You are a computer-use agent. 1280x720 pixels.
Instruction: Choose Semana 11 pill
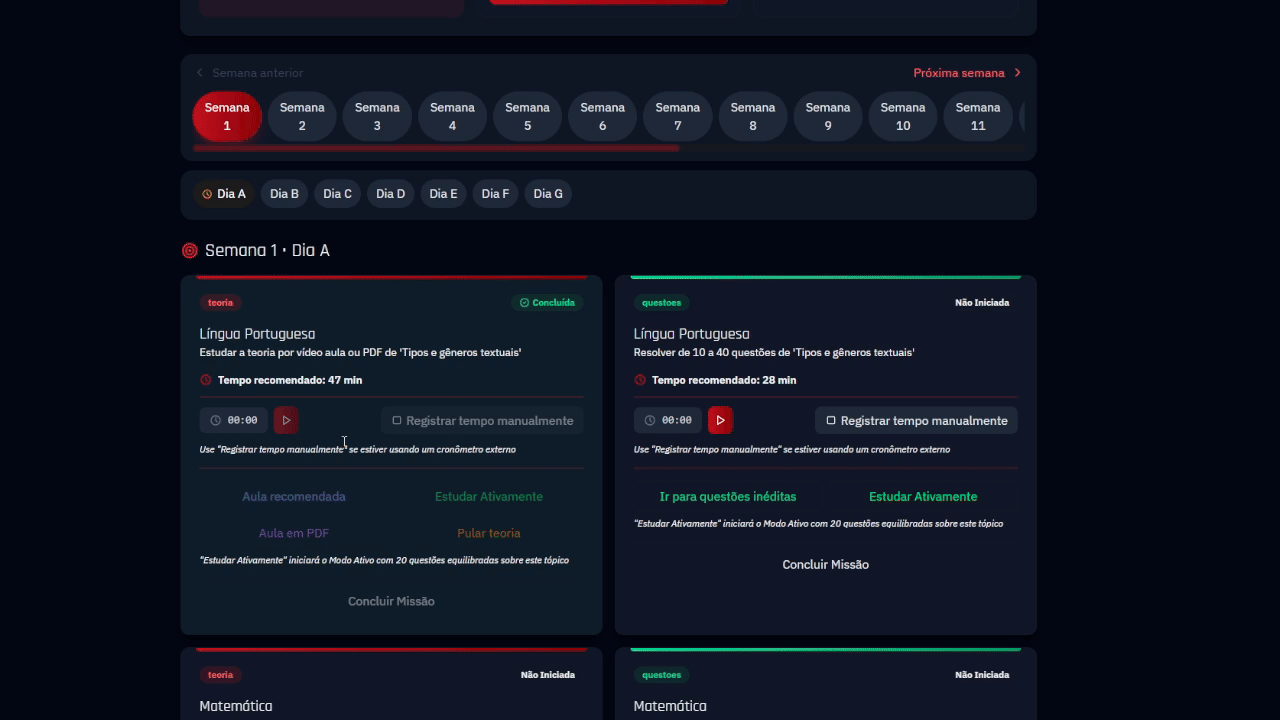tap(977, 117)
